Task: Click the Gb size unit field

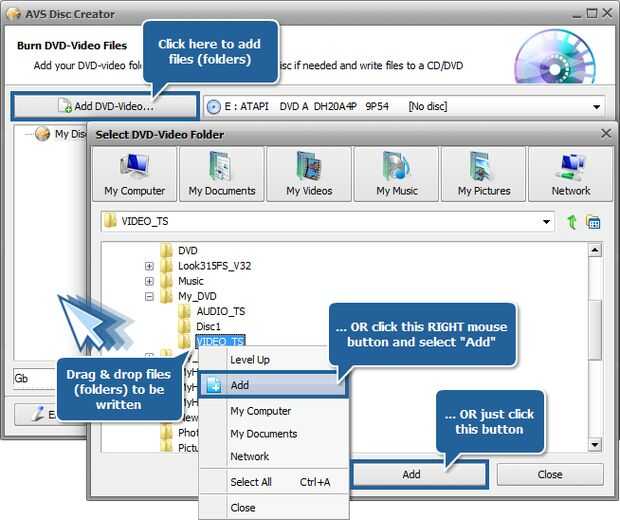Action: (x=34, y=379)
